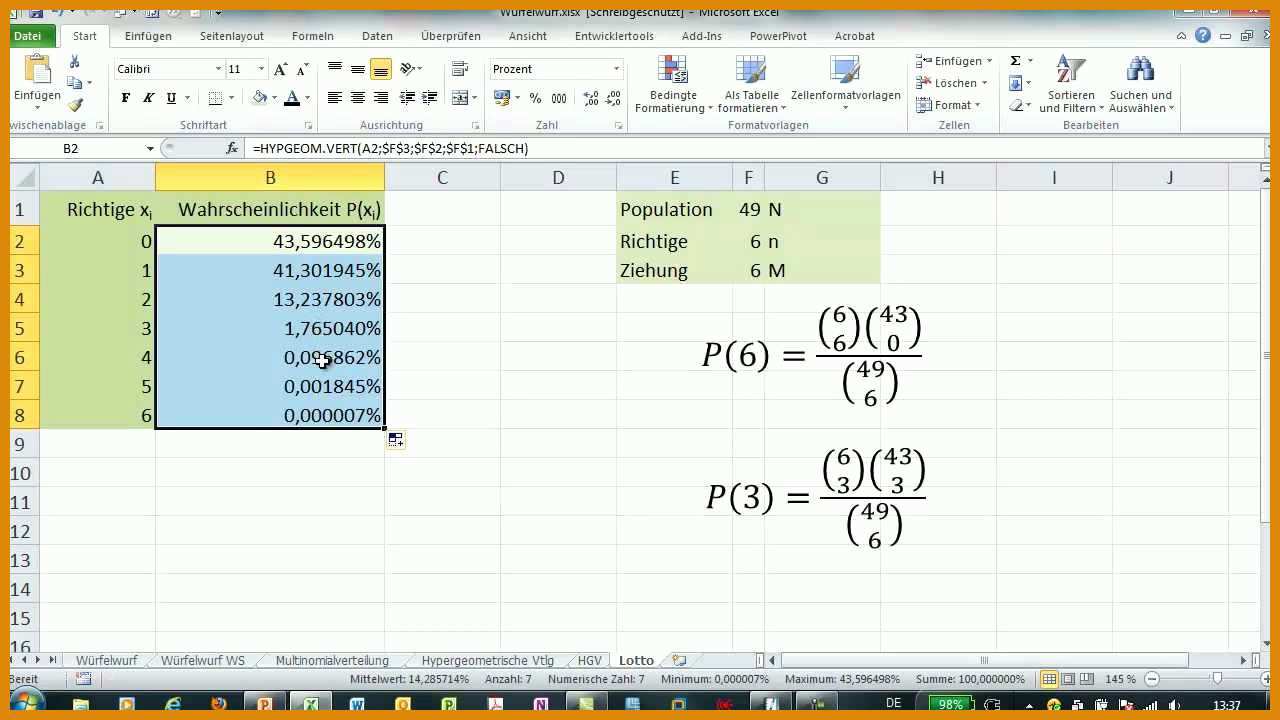1280x720 pixels.
Task: Decrease font size with the small A icon
Action: click(x=301, y=69)
